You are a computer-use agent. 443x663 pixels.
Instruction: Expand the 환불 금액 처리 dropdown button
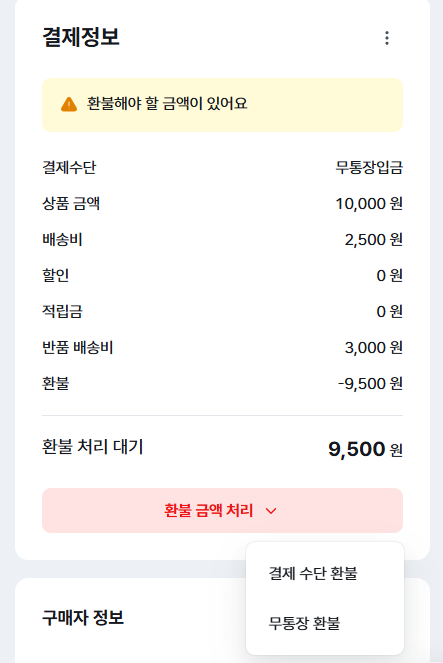(x=222, y=510)
